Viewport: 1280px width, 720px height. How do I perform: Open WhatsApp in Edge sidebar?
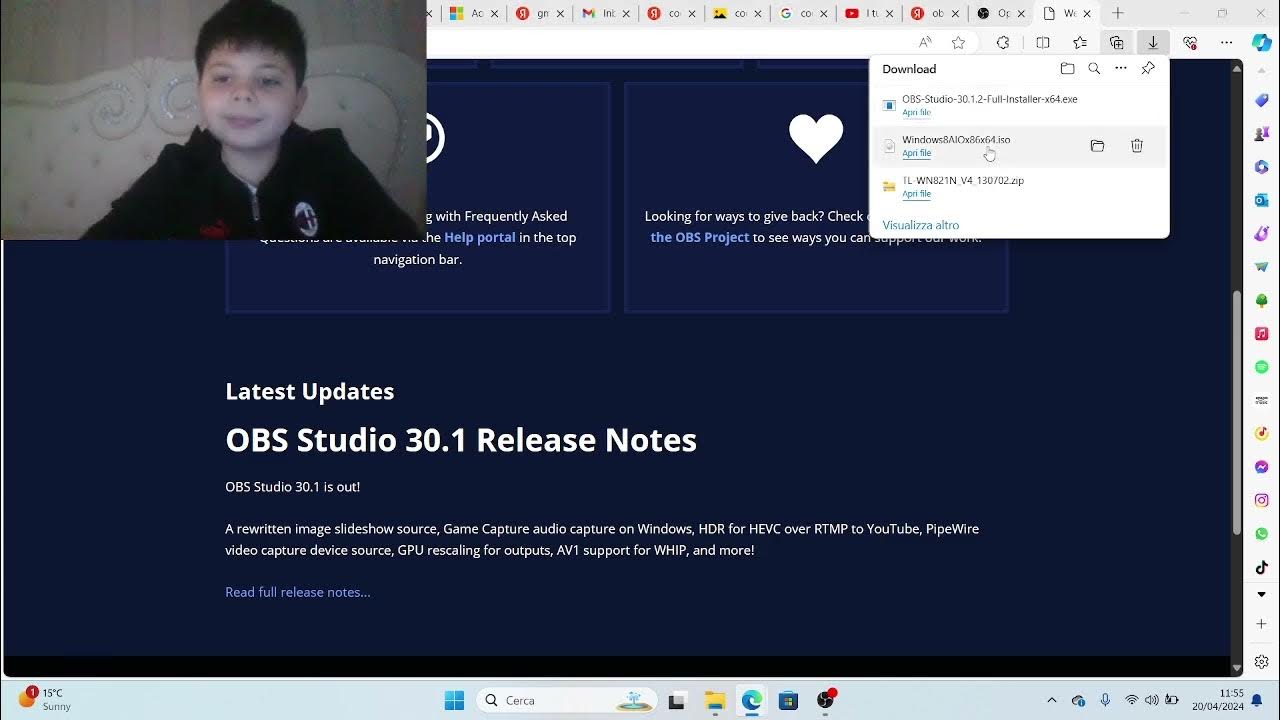point(1262,534)
